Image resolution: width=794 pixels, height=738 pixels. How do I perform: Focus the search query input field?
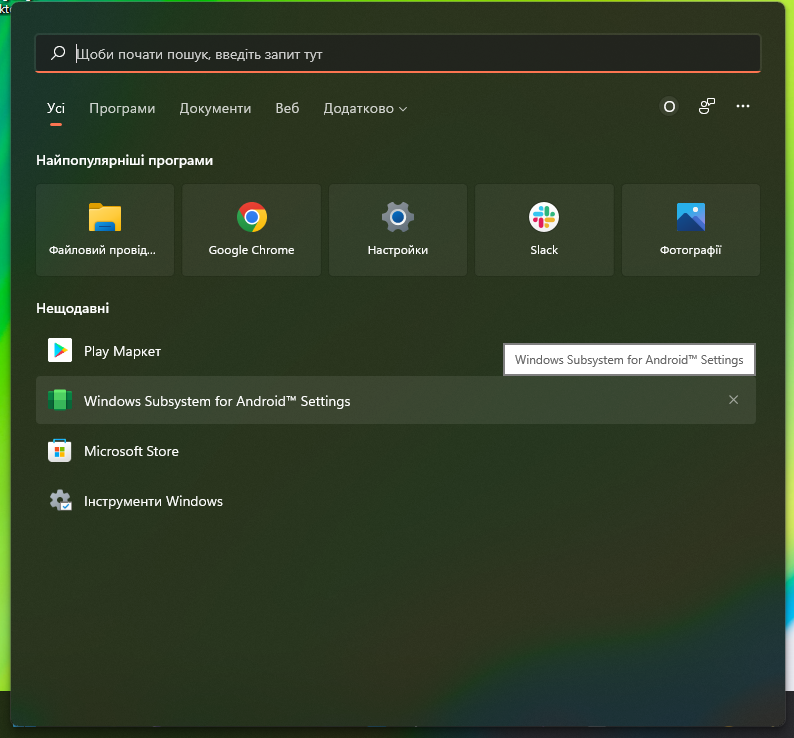(398, 53)
